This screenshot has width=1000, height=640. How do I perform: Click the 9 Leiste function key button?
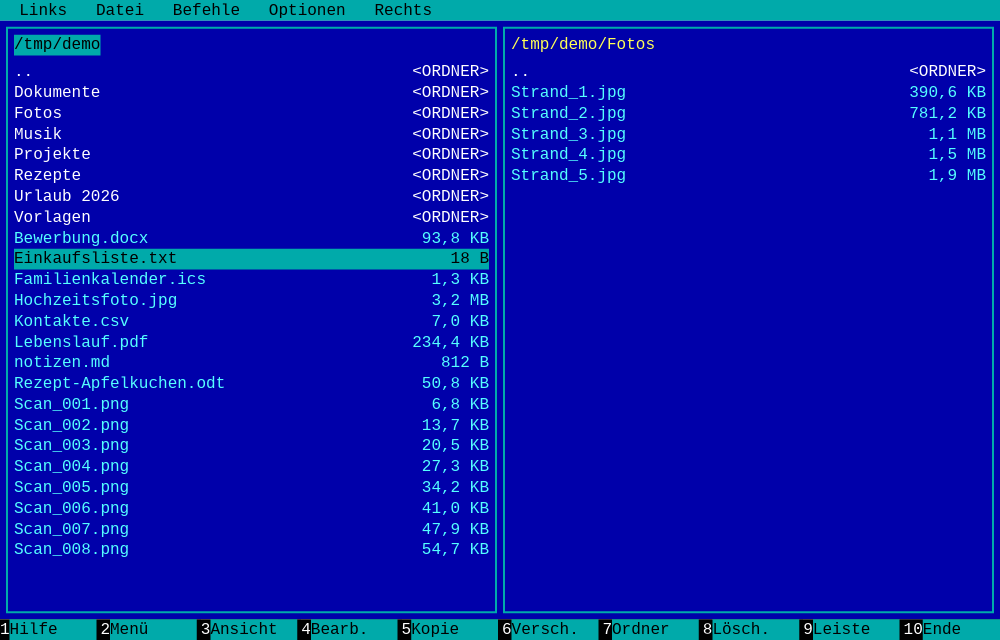click(849, 629)
